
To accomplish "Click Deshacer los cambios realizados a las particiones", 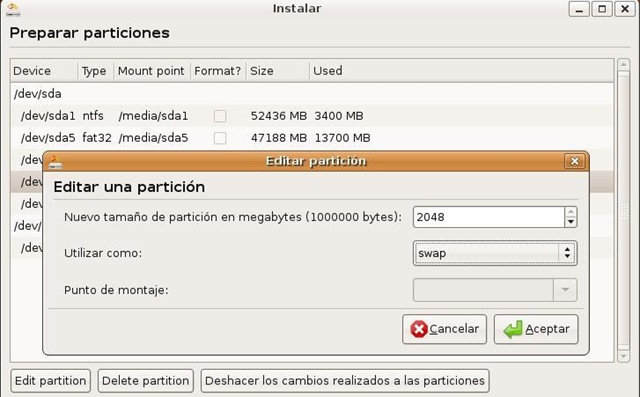I will (x=345, y=381).
